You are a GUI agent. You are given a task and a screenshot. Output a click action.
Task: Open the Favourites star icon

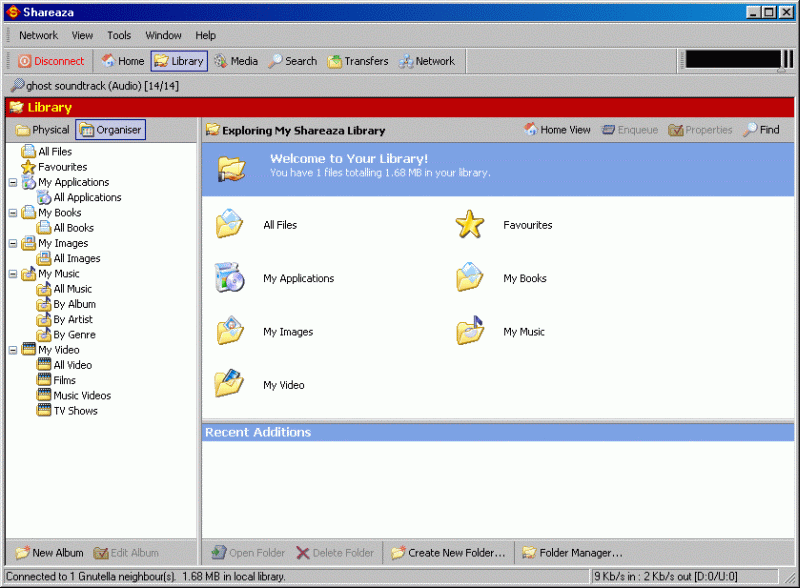pyautogui.click(x=470, y=224)
